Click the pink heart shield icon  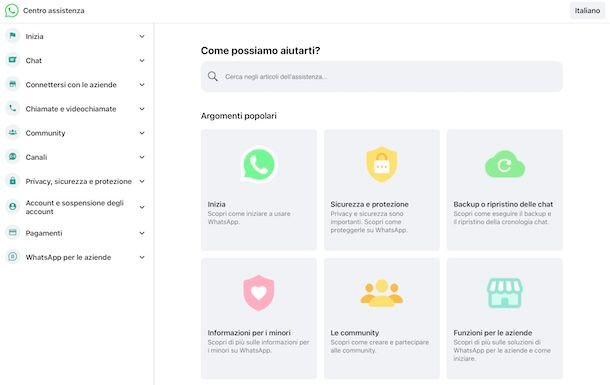[x=259, y=293]
